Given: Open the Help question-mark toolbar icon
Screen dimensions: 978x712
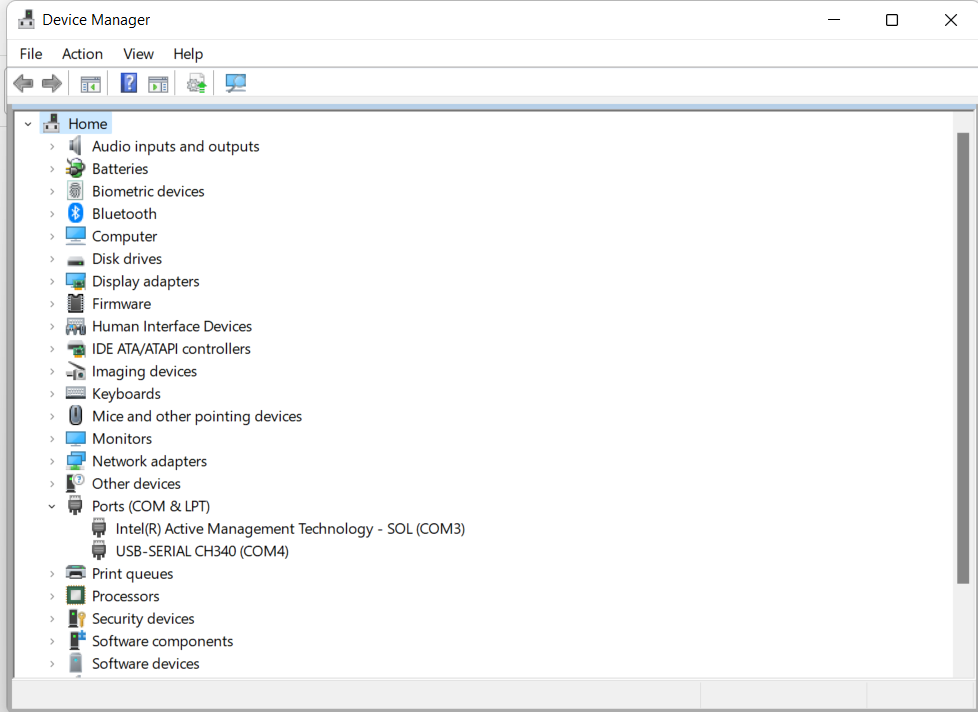Looking at the screenshot, I should [x=129, y=83].
